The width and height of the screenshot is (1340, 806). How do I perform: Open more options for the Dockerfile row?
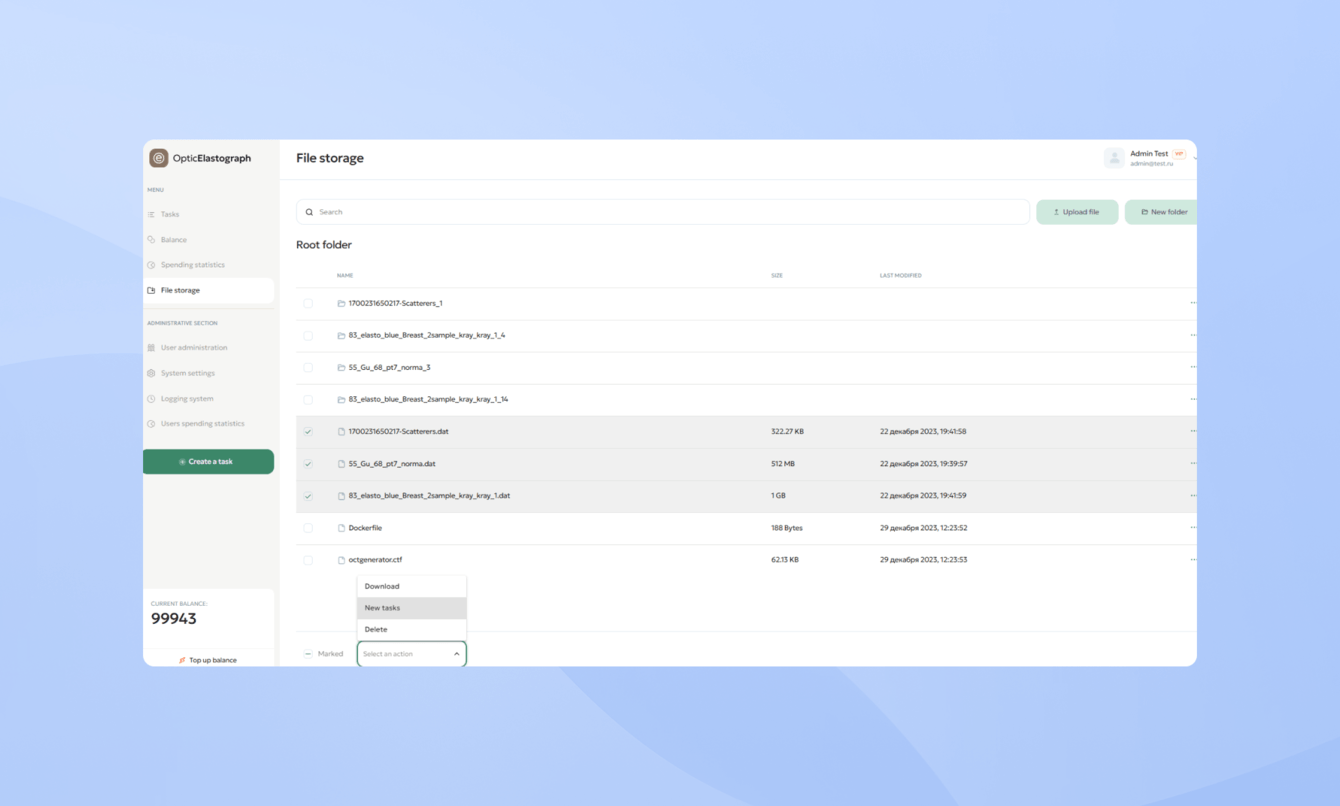(1193, 528)
